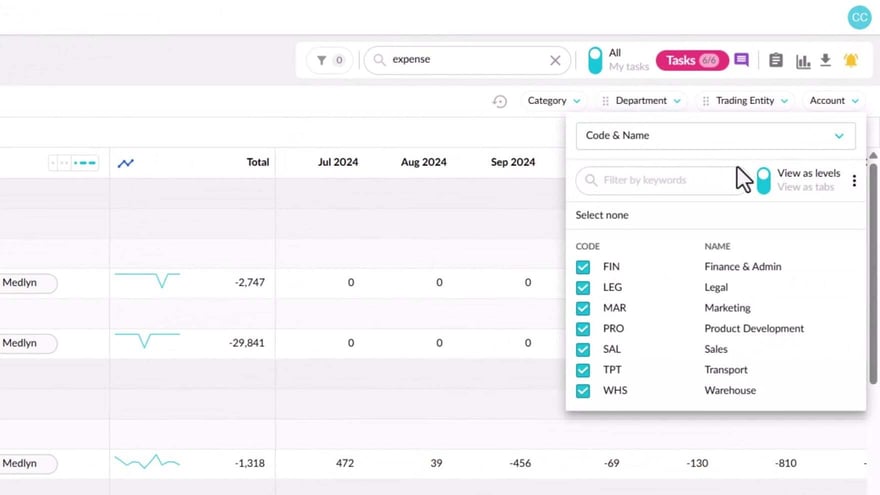Toggle All / My tasks switch
Screen dimensions: 880x495
595,60
